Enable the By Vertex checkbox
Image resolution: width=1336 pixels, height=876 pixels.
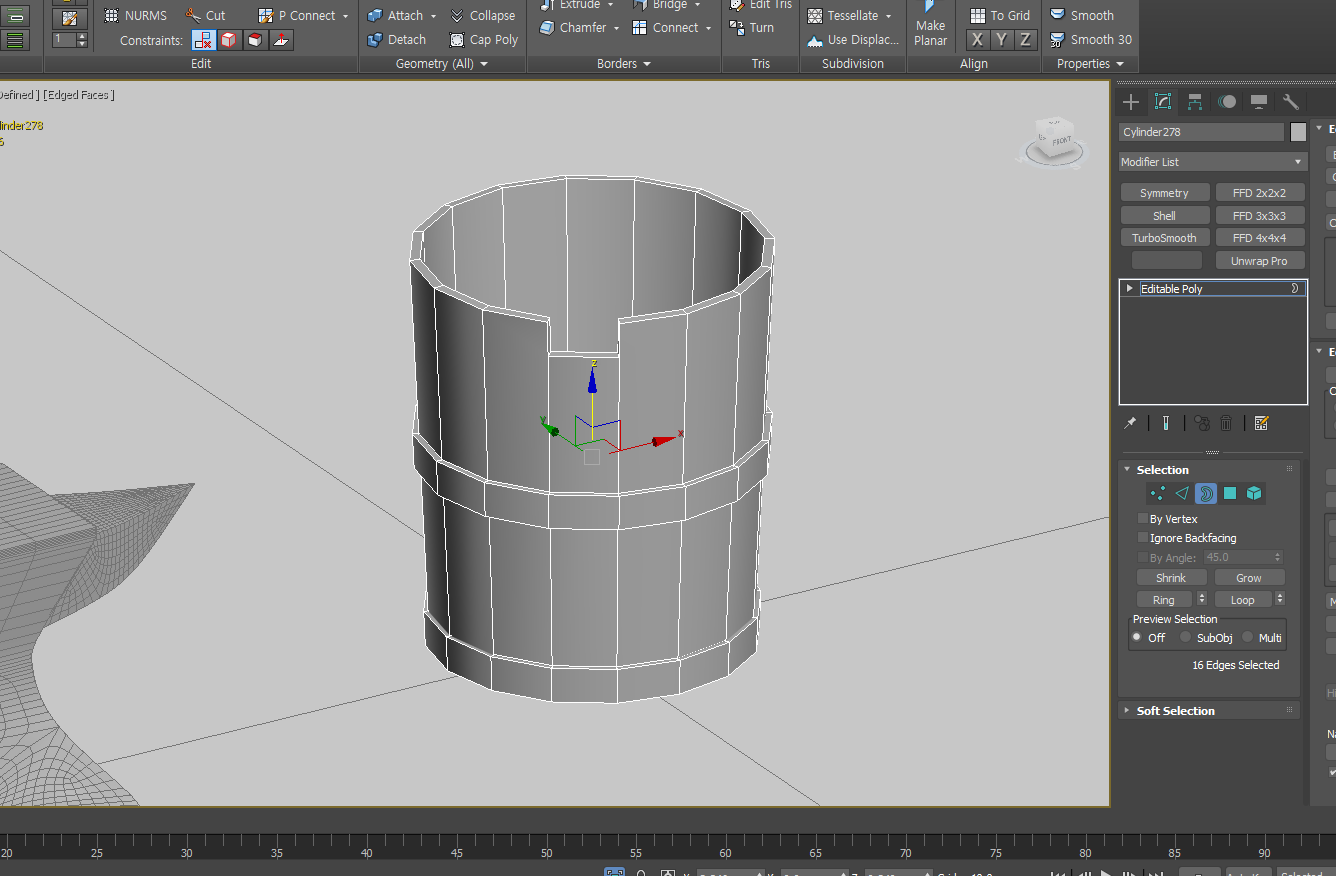(1143, 519)
